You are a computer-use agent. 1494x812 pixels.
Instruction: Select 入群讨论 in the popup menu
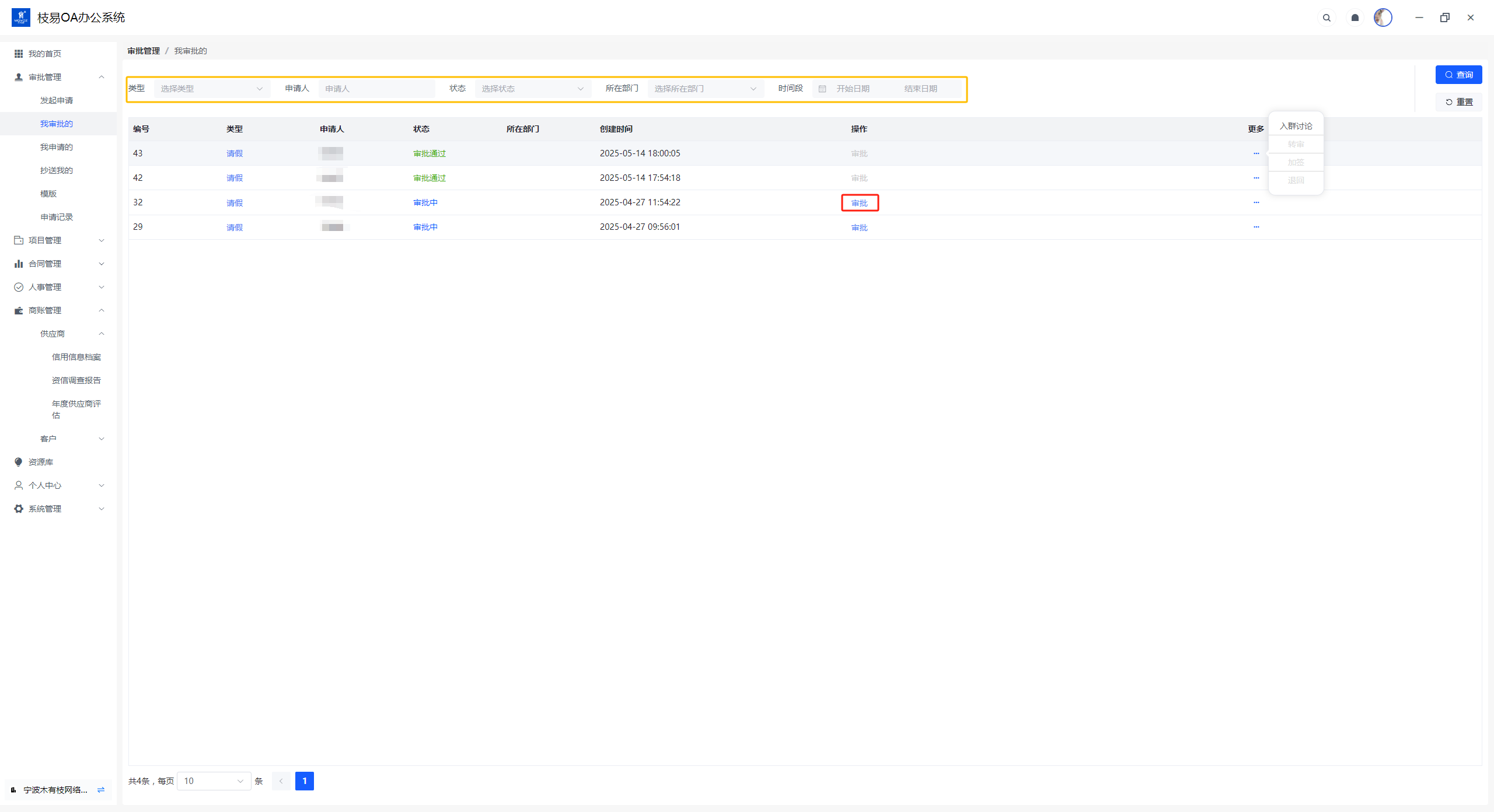[1296, 126]
